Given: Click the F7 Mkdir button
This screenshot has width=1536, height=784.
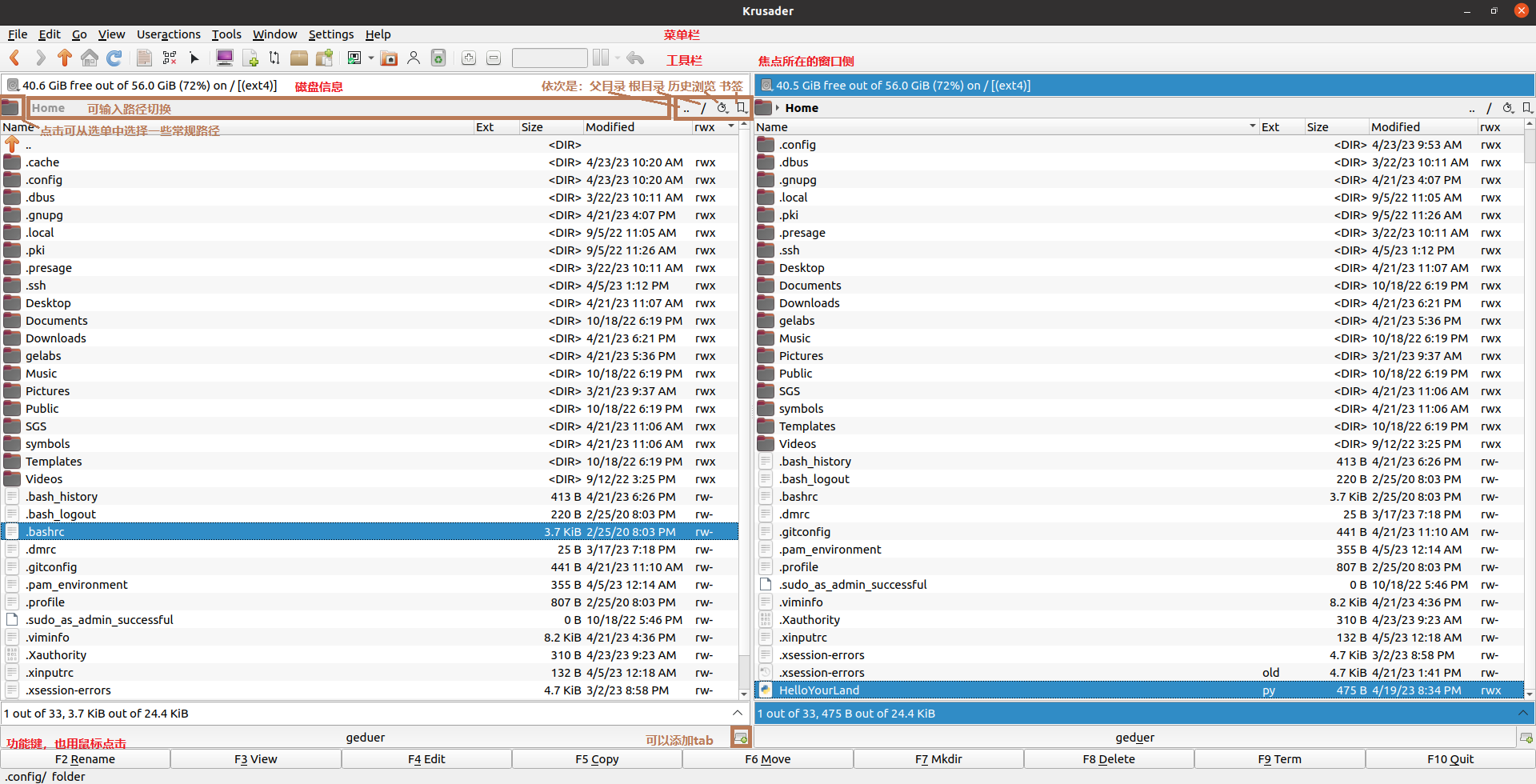Looking at the screenshot, I should click(x=938, y=759).
